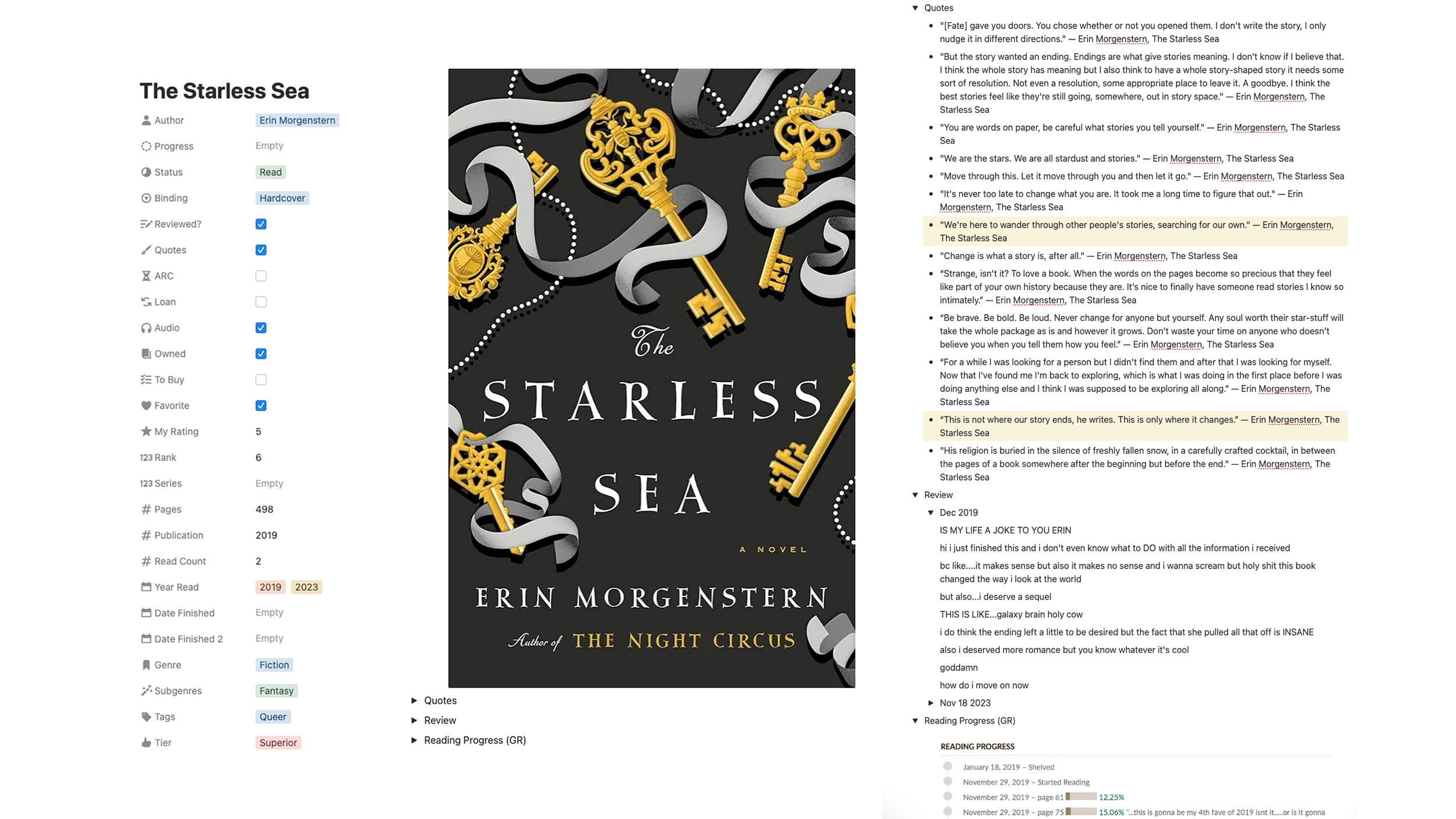Click the Tags label icon

point(146,717)
